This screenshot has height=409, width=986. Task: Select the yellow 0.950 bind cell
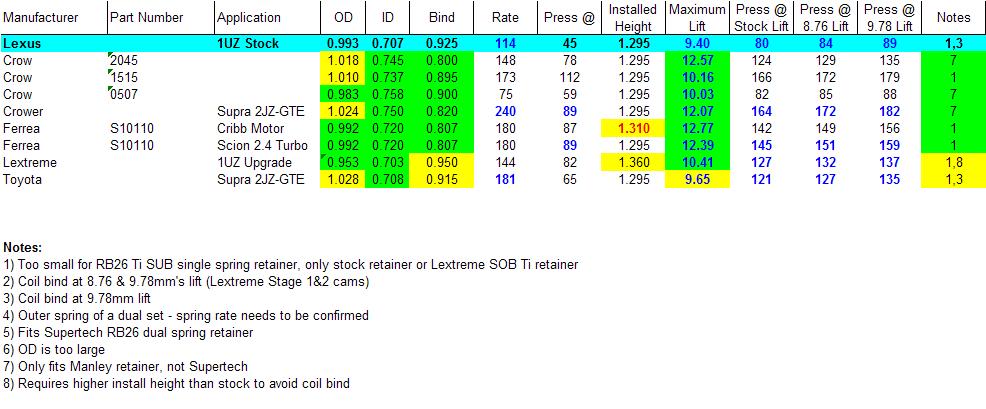click(441, 163)
